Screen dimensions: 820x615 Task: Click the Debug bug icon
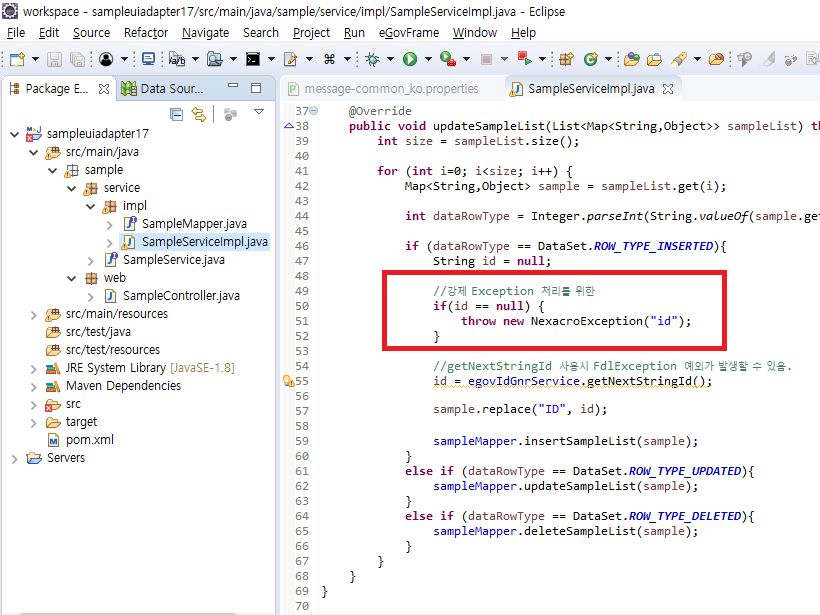pos(373,60)
